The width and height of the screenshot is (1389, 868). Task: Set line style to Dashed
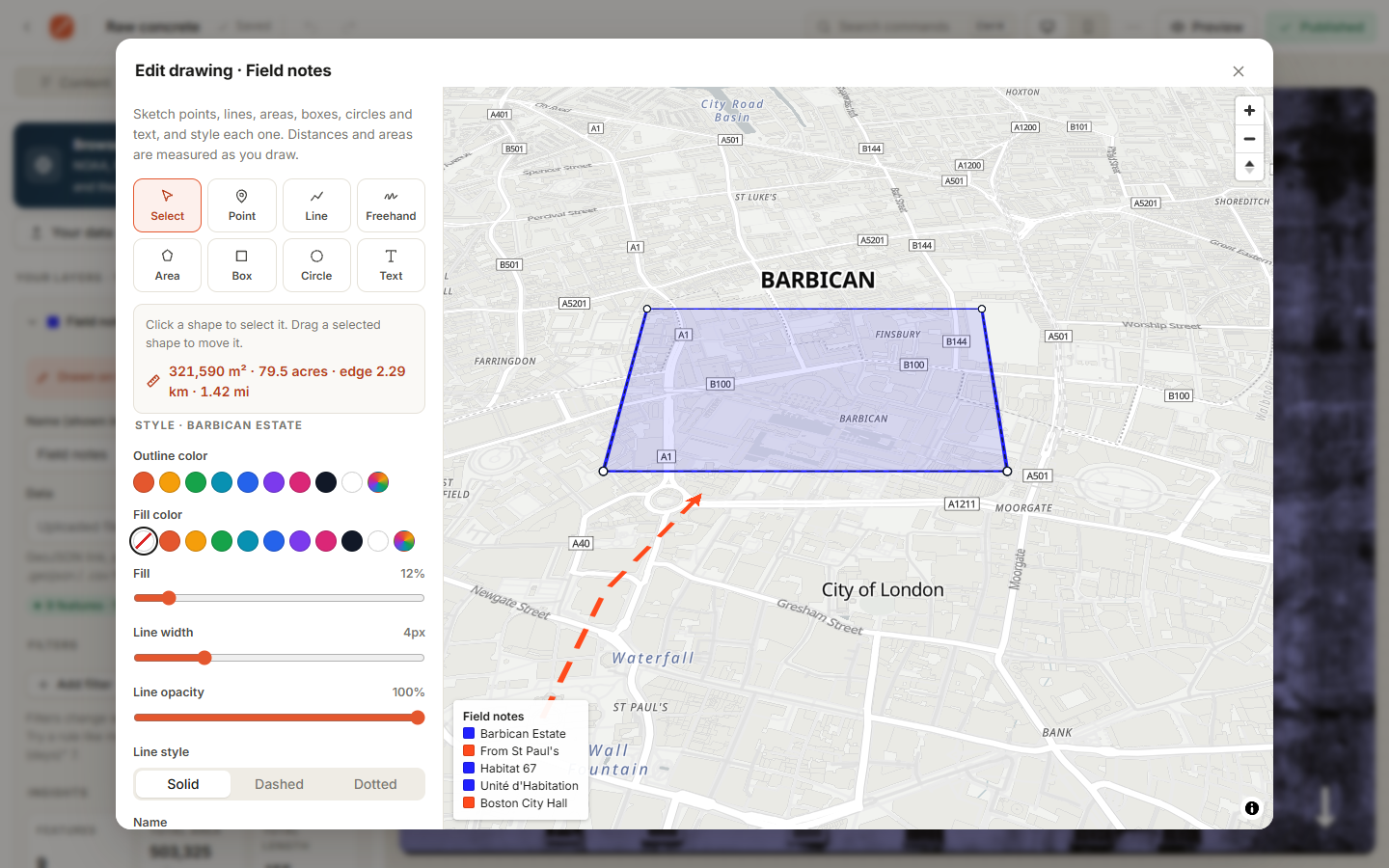click(x=279, y=784)
